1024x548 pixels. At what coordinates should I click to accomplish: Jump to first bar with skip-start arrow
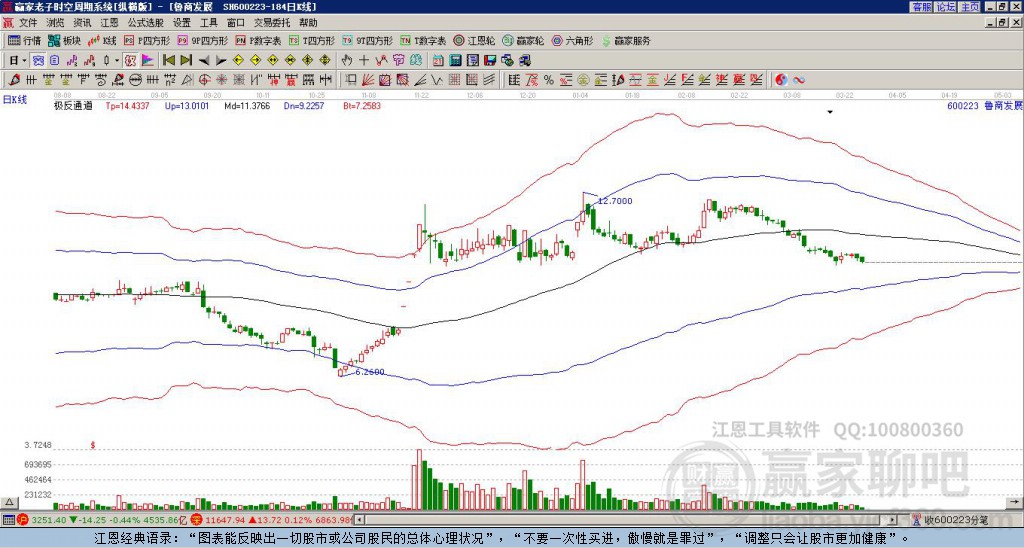point(168,60)
